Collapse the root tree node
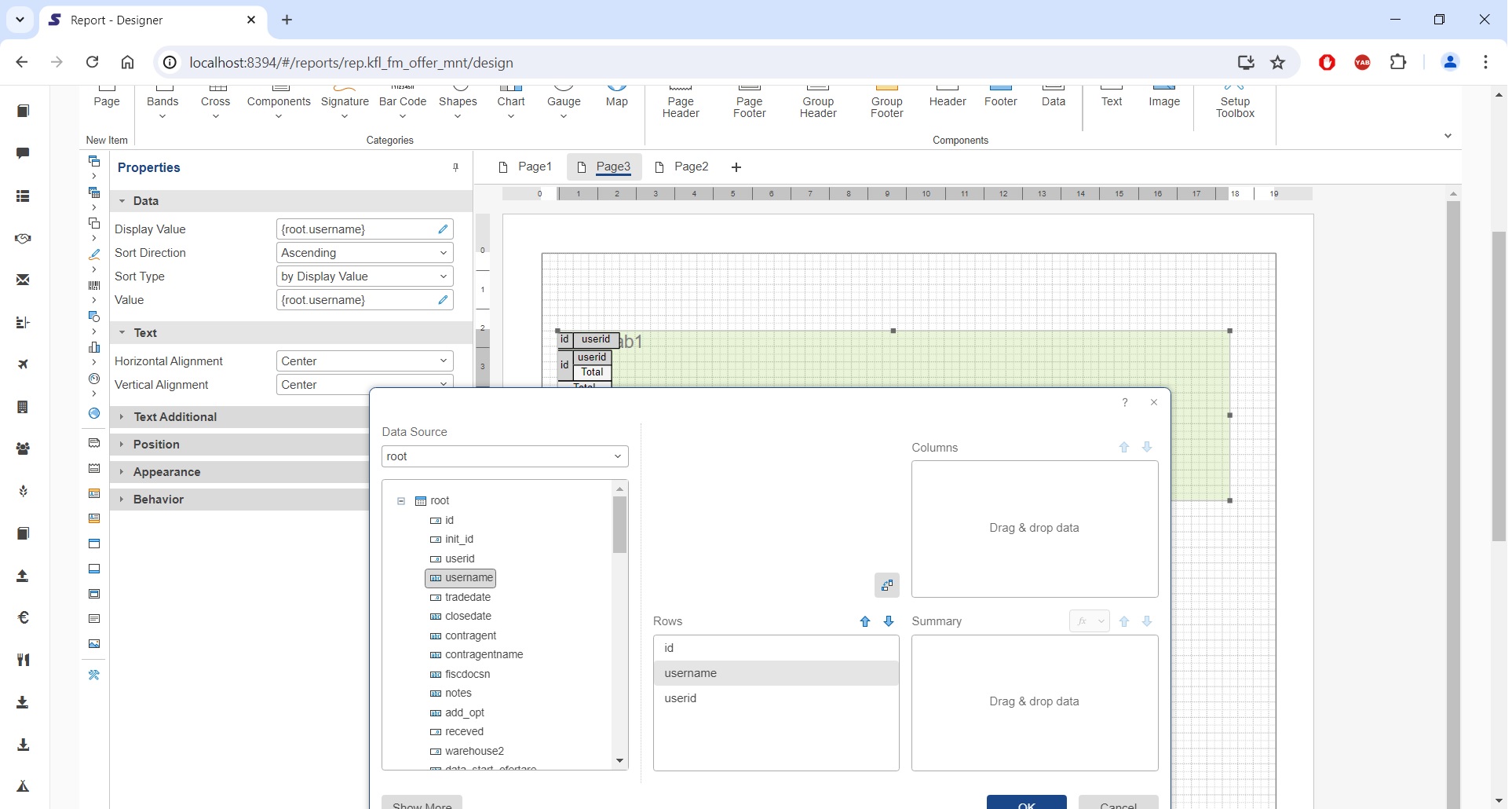 [x=401, y=501]
